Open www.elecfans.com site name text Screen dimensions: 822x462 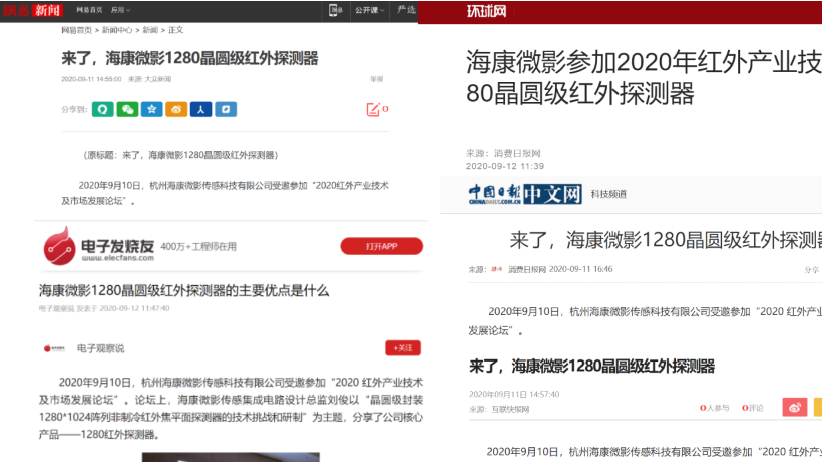pos(117,258)
